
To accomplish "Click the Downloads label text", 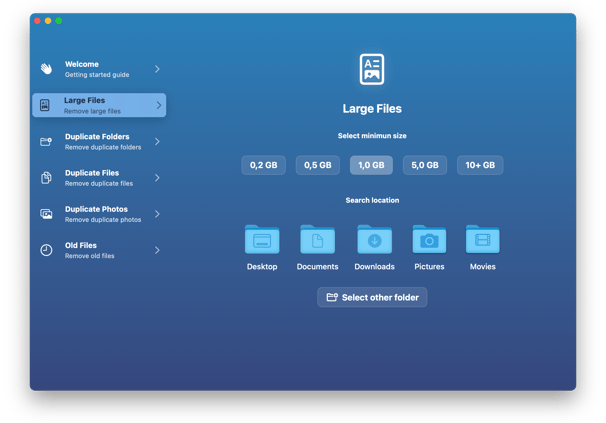I will [x=374, y=267].
